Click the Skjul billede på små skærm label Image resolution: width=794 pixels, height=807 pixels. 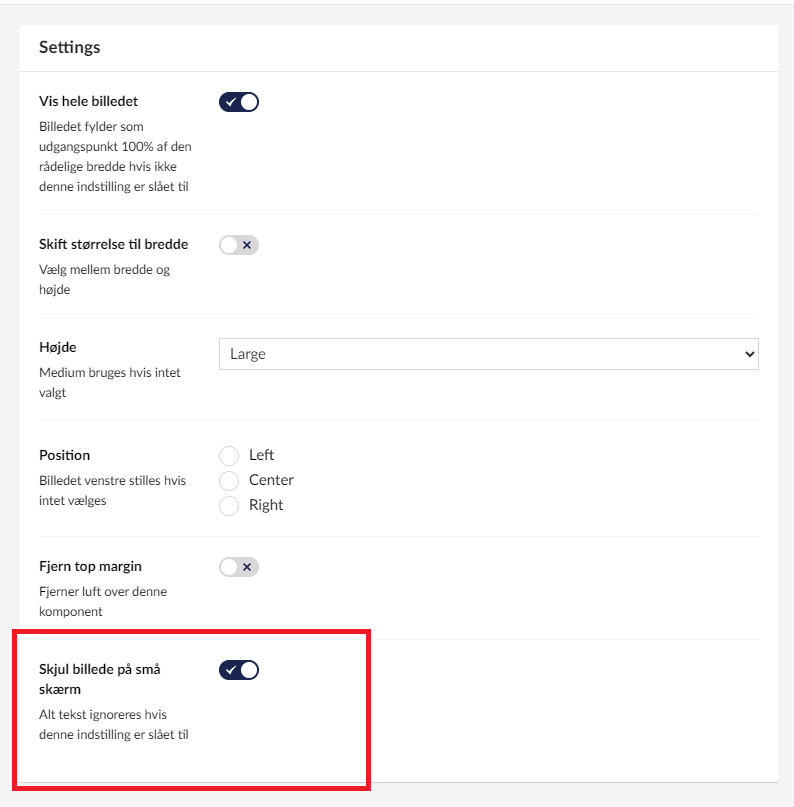(99, 679)
